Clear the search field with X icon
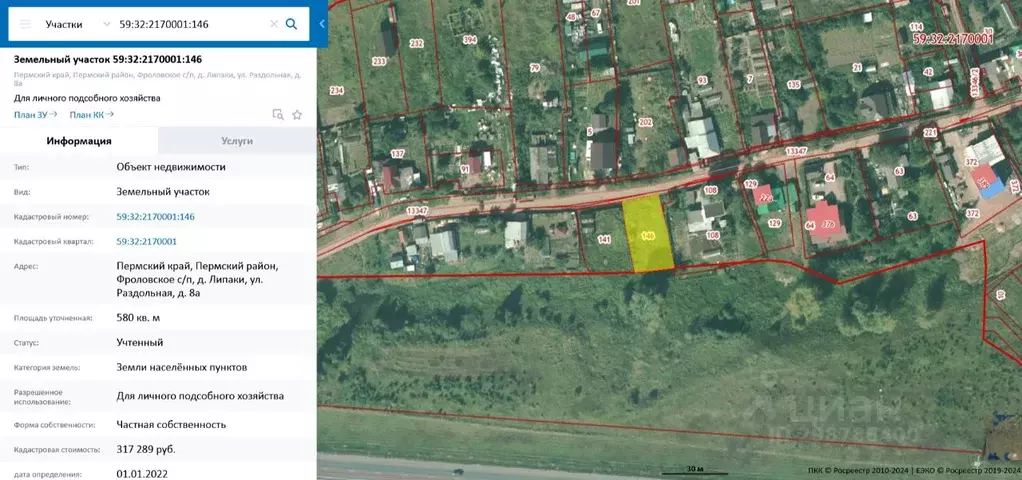Screen dimensions: 1022x480 pyautogui.click(x=274, y=24)
